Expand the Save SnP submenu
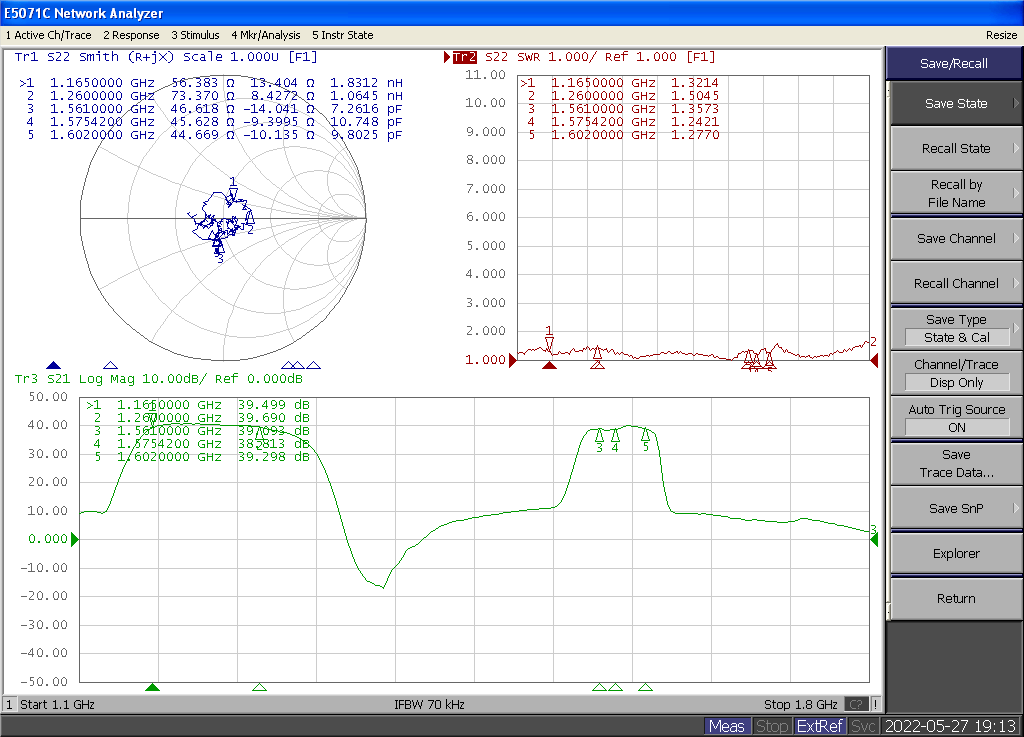Screen dimensions: 1024x737 [957, 509]
